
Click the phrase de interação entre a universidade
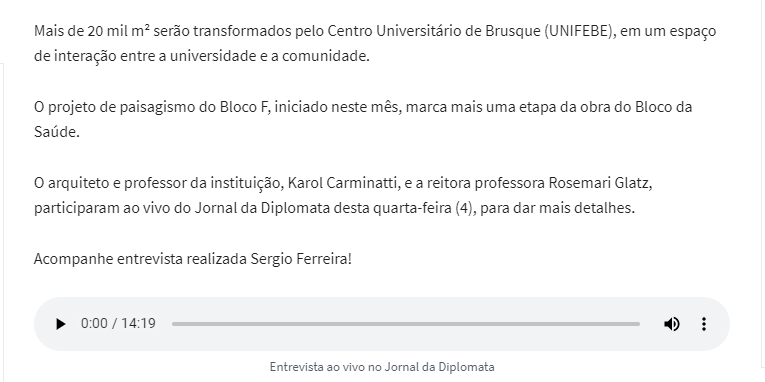tap(145, 56)
